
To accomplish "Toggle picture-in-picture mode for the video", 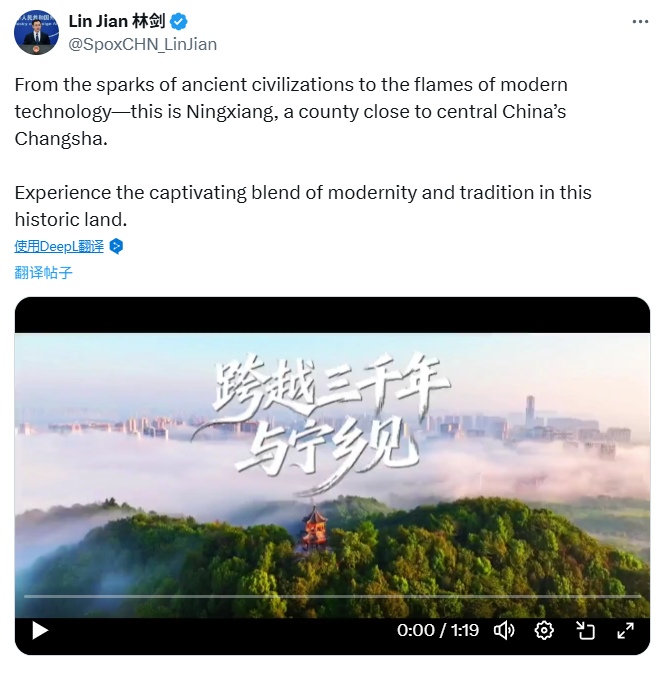I will pyautogui.click(x=585, y=631).
